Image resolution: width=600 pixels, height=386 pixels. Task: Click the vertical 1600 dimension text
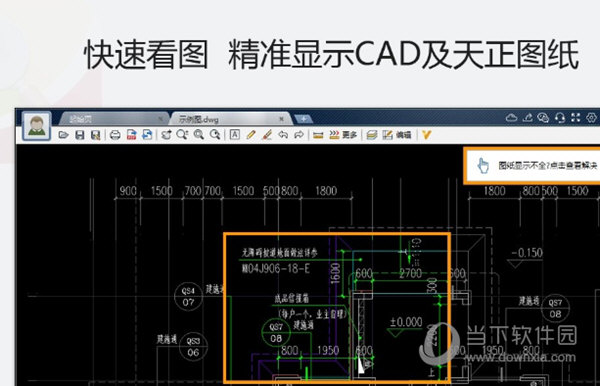tap(335, 273)
